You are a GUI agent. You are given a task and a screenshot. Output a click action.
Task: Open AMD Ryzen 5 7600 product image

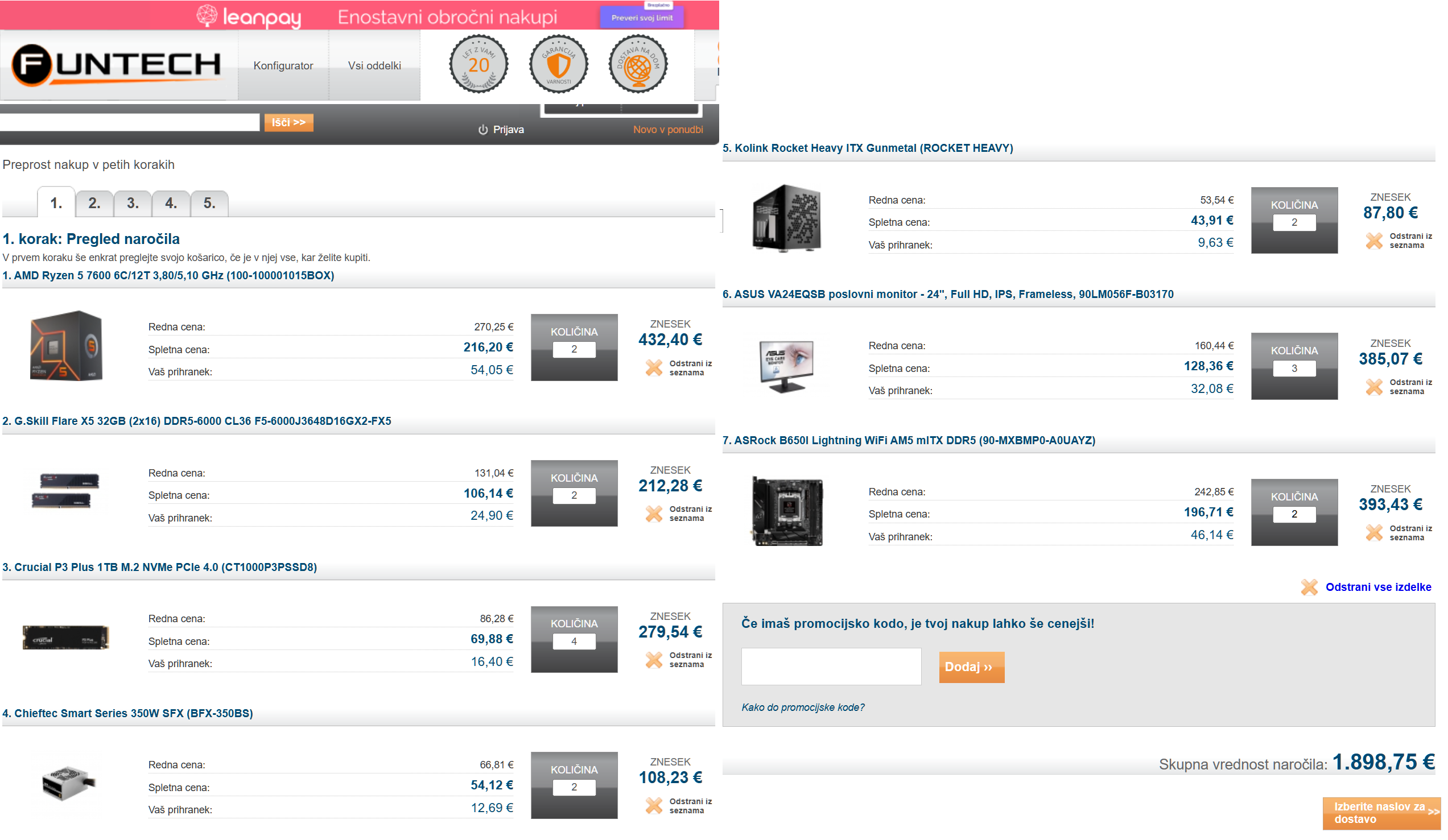[x=66, y=346]
